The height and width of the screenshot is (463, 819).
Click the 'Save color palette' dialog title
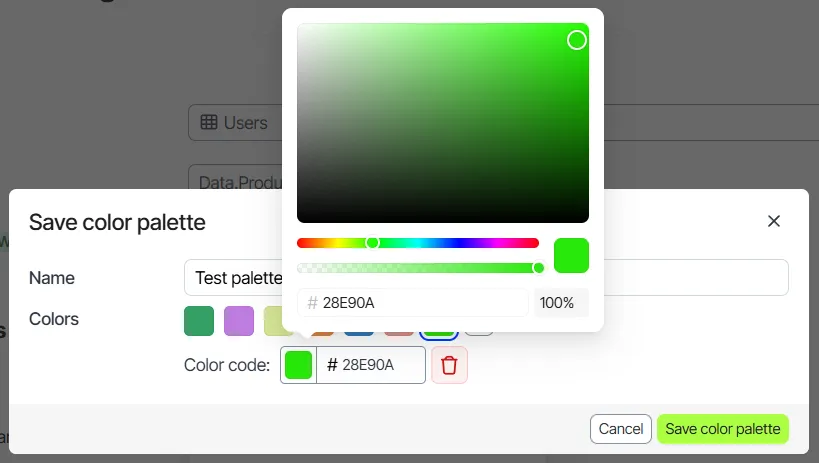tap(117, 223)
